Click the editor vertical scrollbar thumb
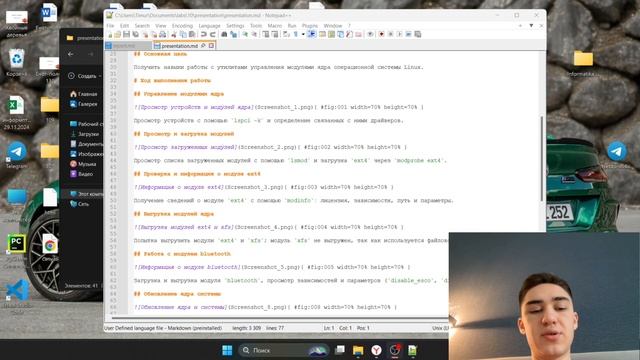This screenshot has width=640, height=360. point(542,159)
